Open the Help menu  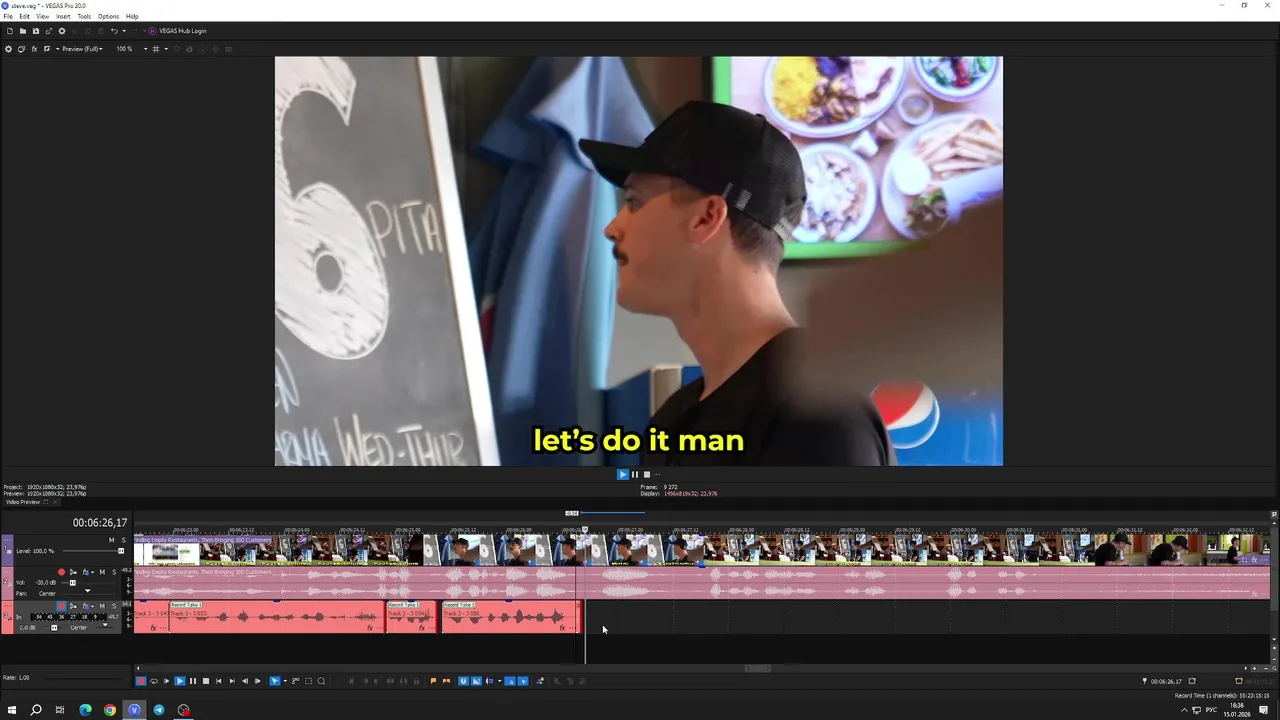click(132, 16)
